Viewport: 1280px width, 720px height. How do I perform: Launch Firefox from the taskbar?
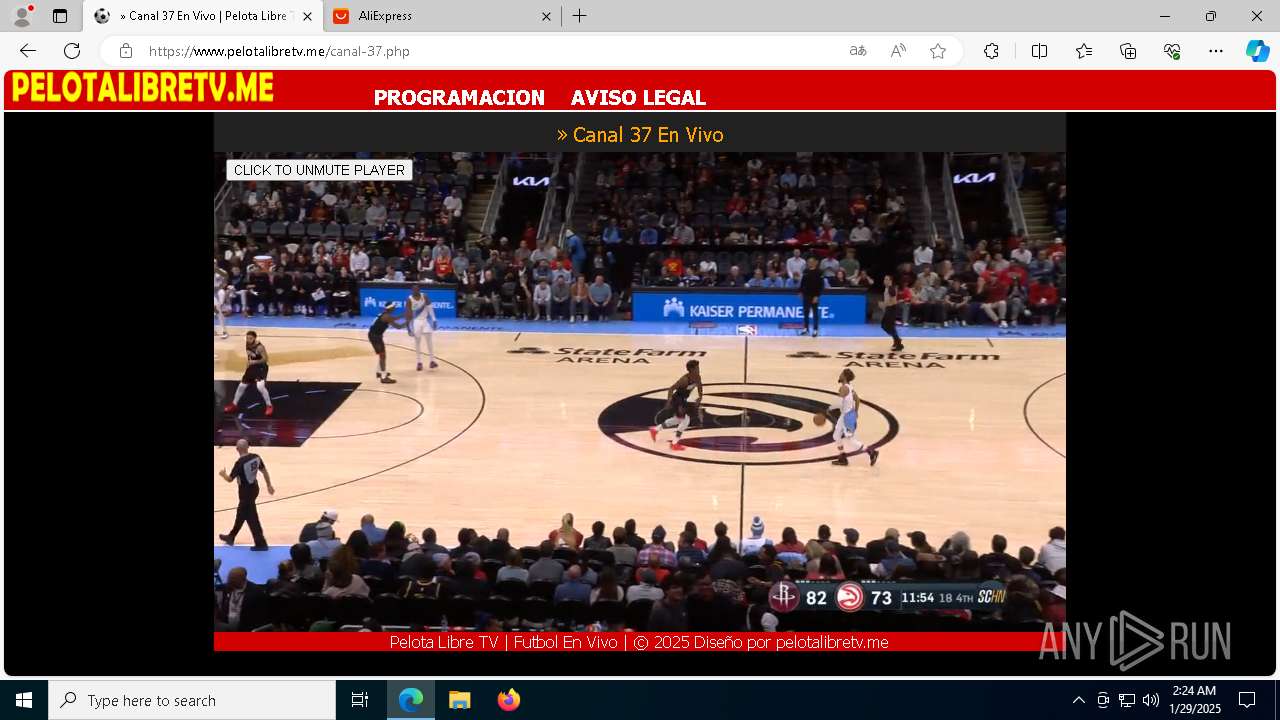point(508,700)
